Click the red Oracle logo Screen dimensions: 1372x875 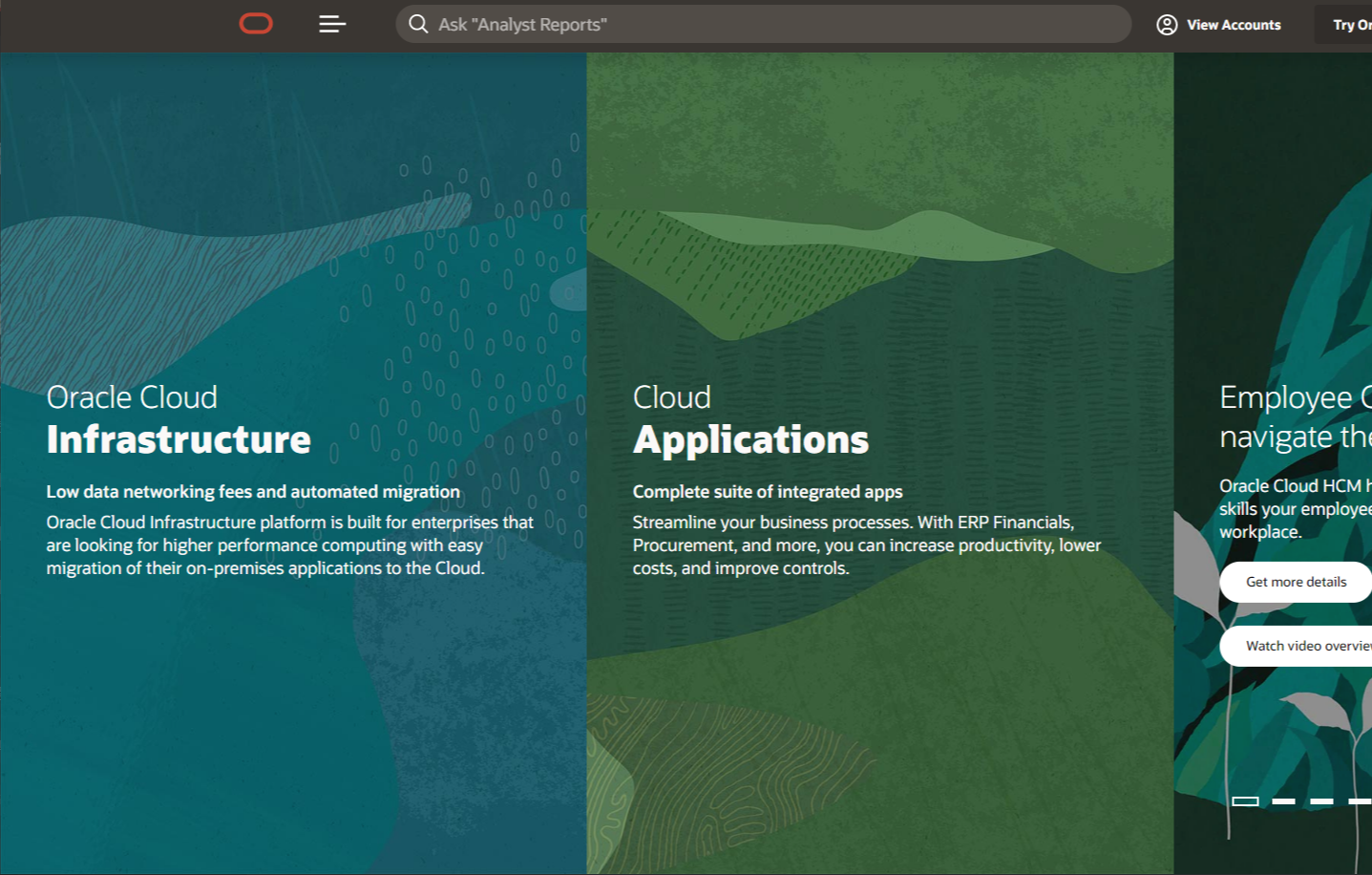click(x=256, y=24)
